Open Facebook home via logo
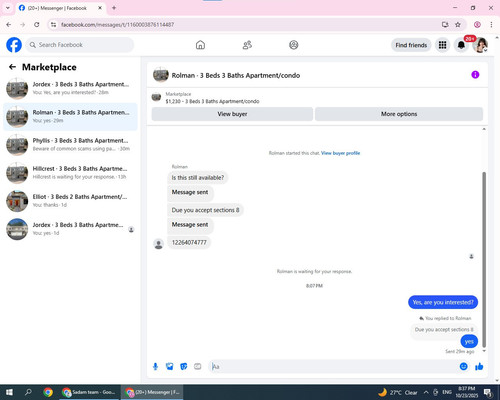 tap(14, 45)
